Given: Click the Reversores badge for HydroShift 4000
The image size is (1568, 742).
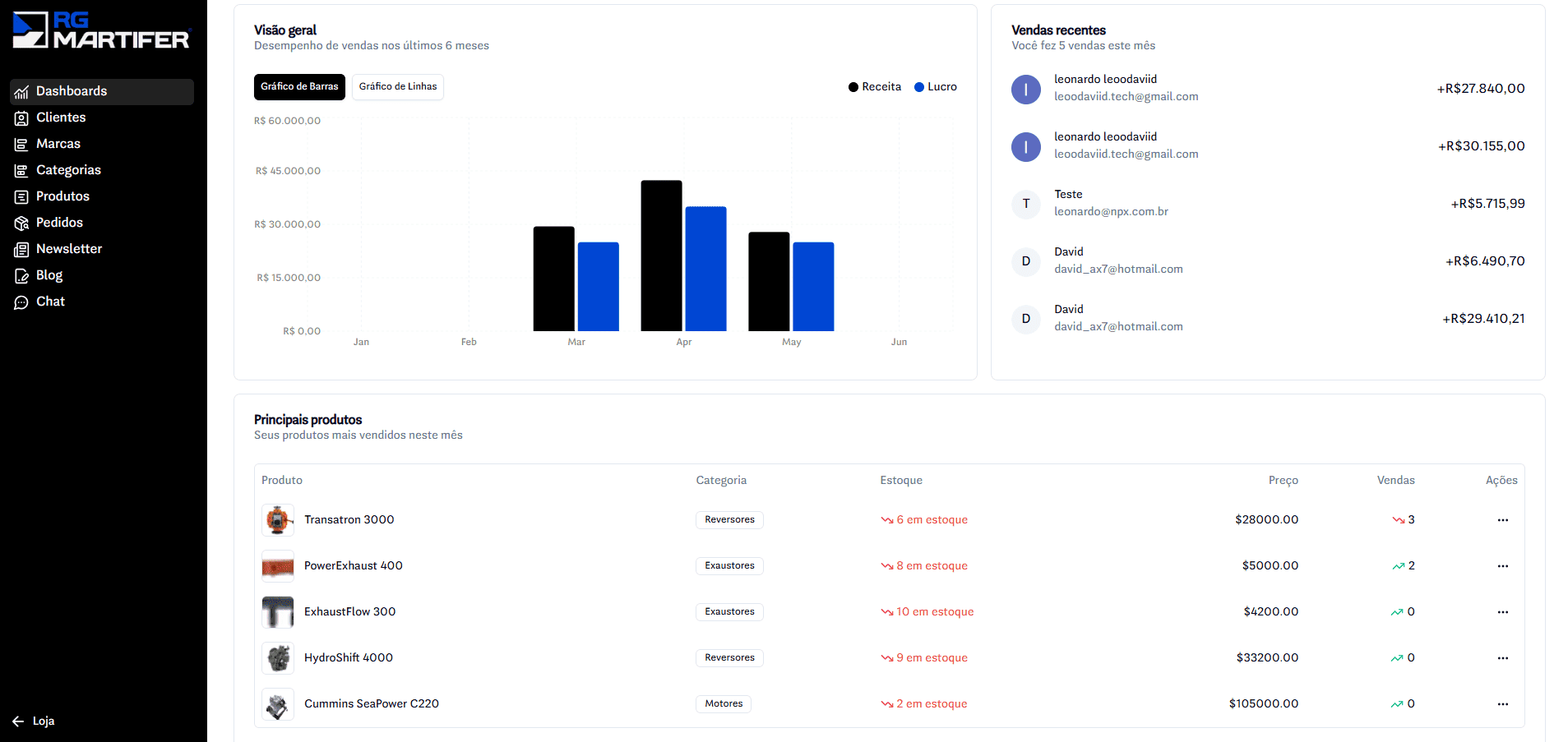Looking at the screenshot, I should click(729, 658).
